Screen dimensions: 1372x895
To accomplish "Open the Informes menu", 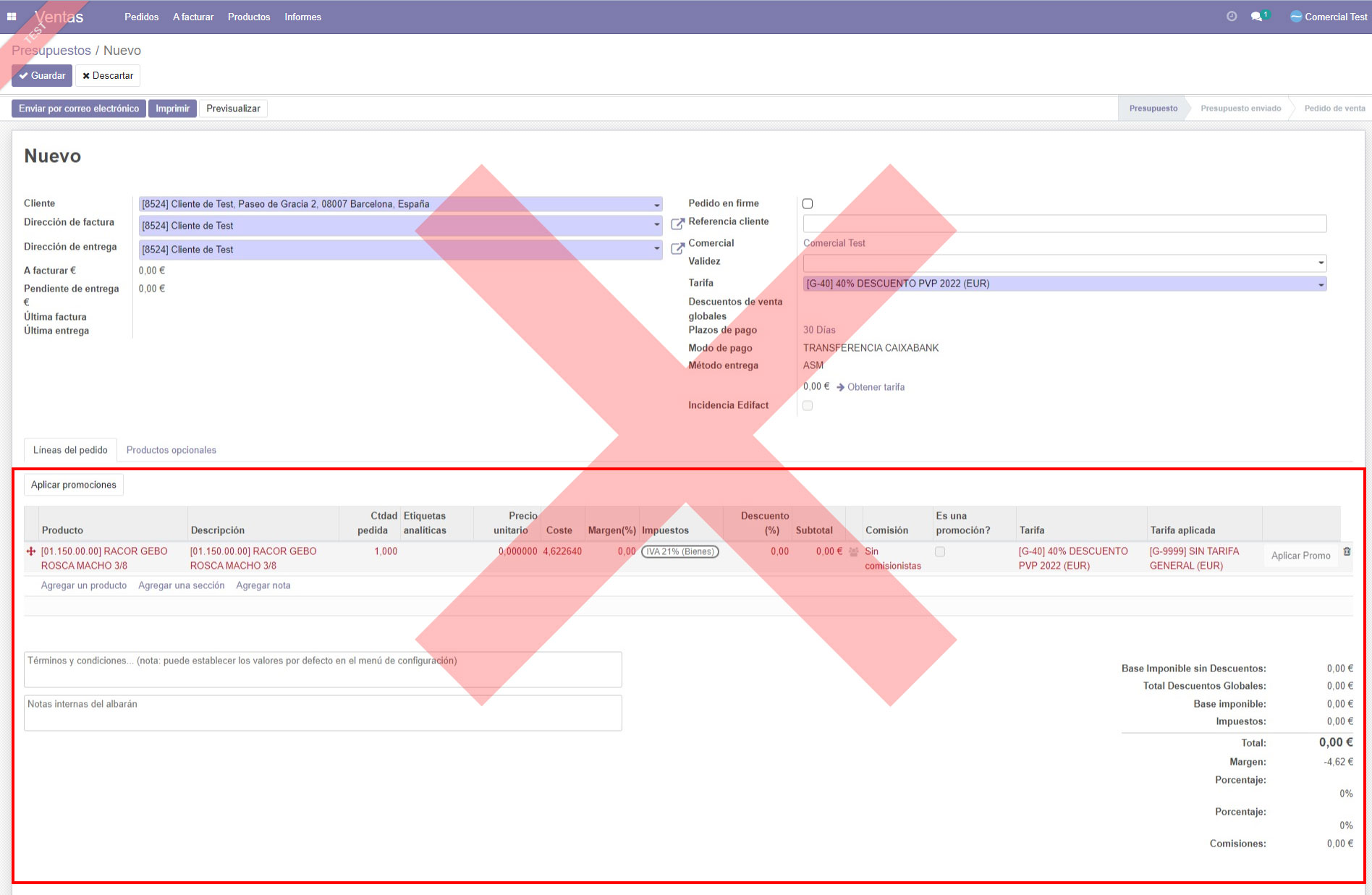I will click(x=302, y=17).
